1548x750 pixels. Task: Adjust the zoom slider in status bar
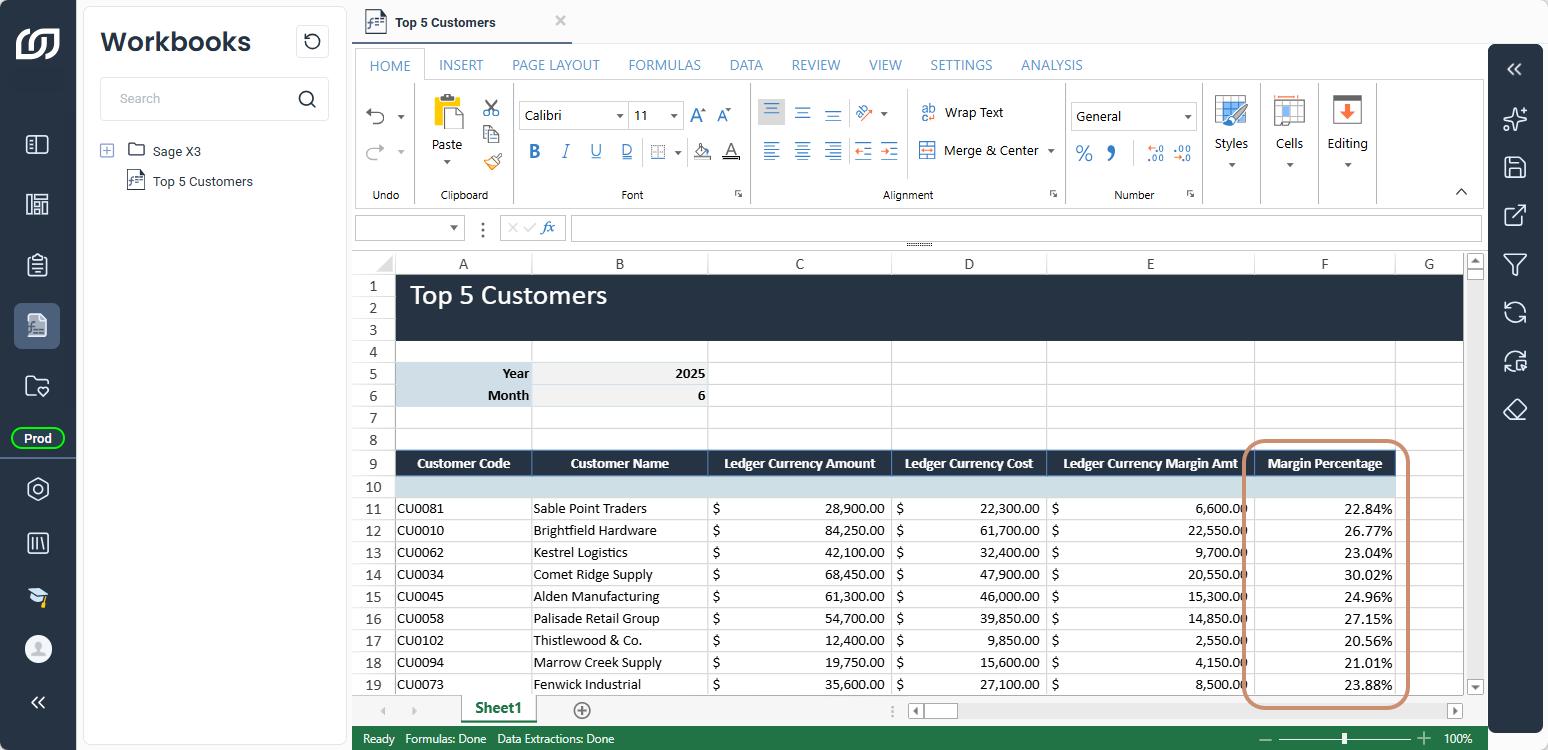pyautogui.click(x=1344, y=738)
